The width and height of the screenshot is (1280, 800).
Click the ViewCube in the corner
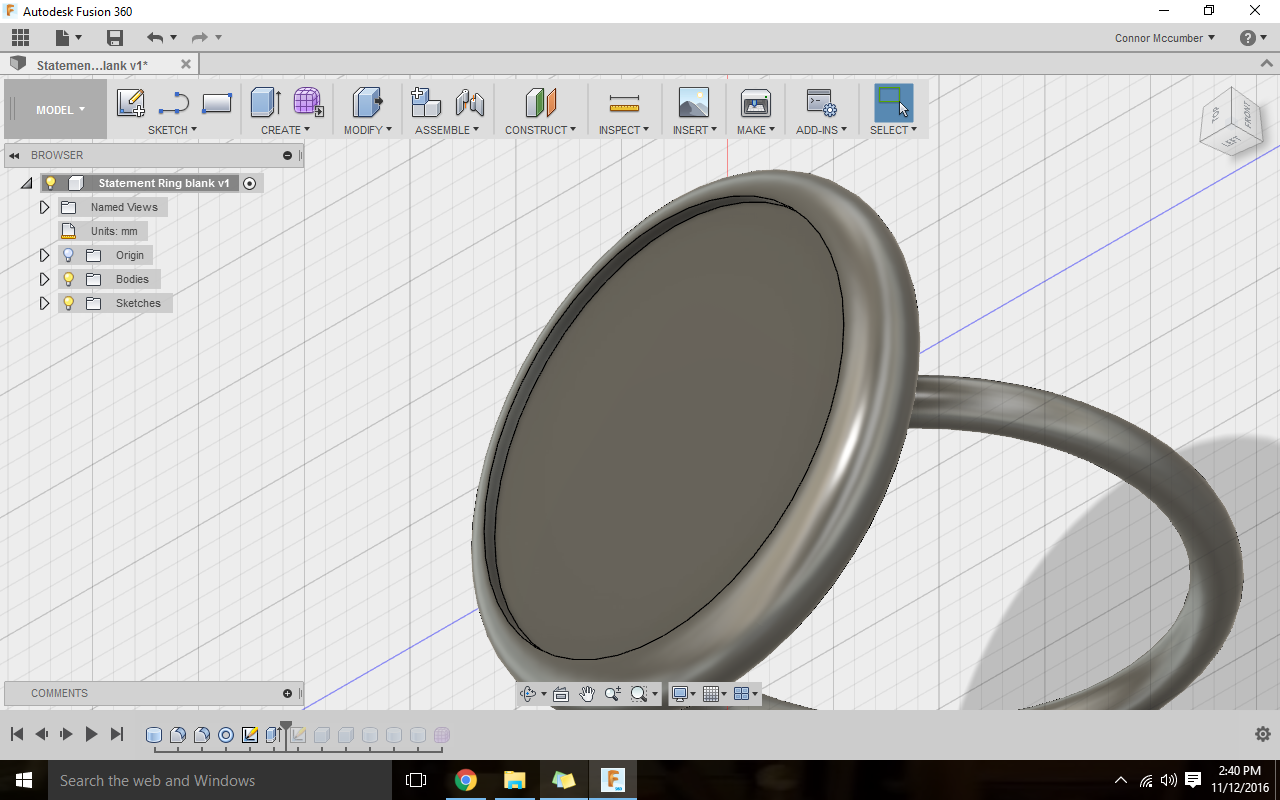tap(1231, 121)
